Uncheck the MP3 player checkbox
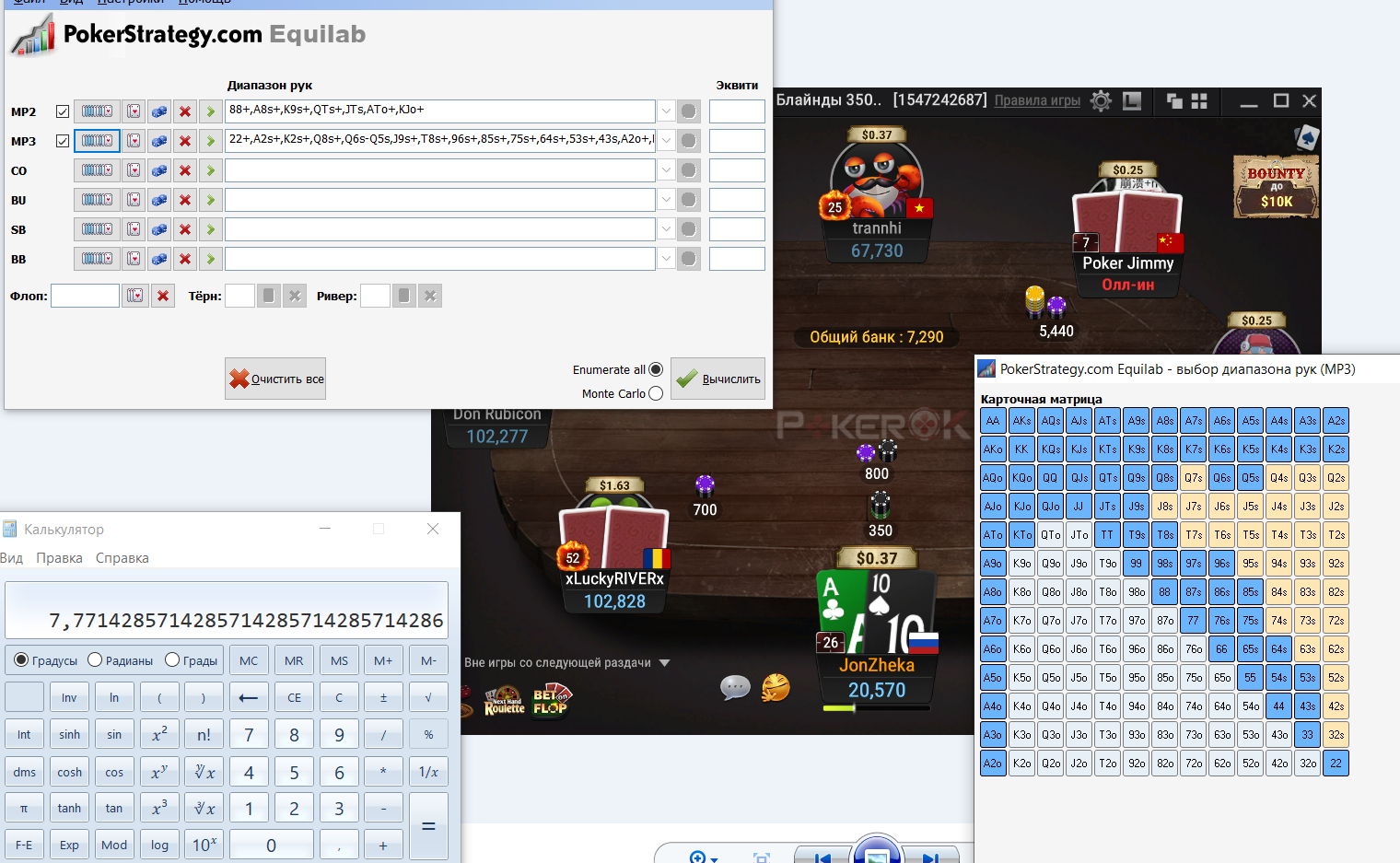Viewport: 1400px width, 863px height. pyautogui.click(x=63, y=141)
